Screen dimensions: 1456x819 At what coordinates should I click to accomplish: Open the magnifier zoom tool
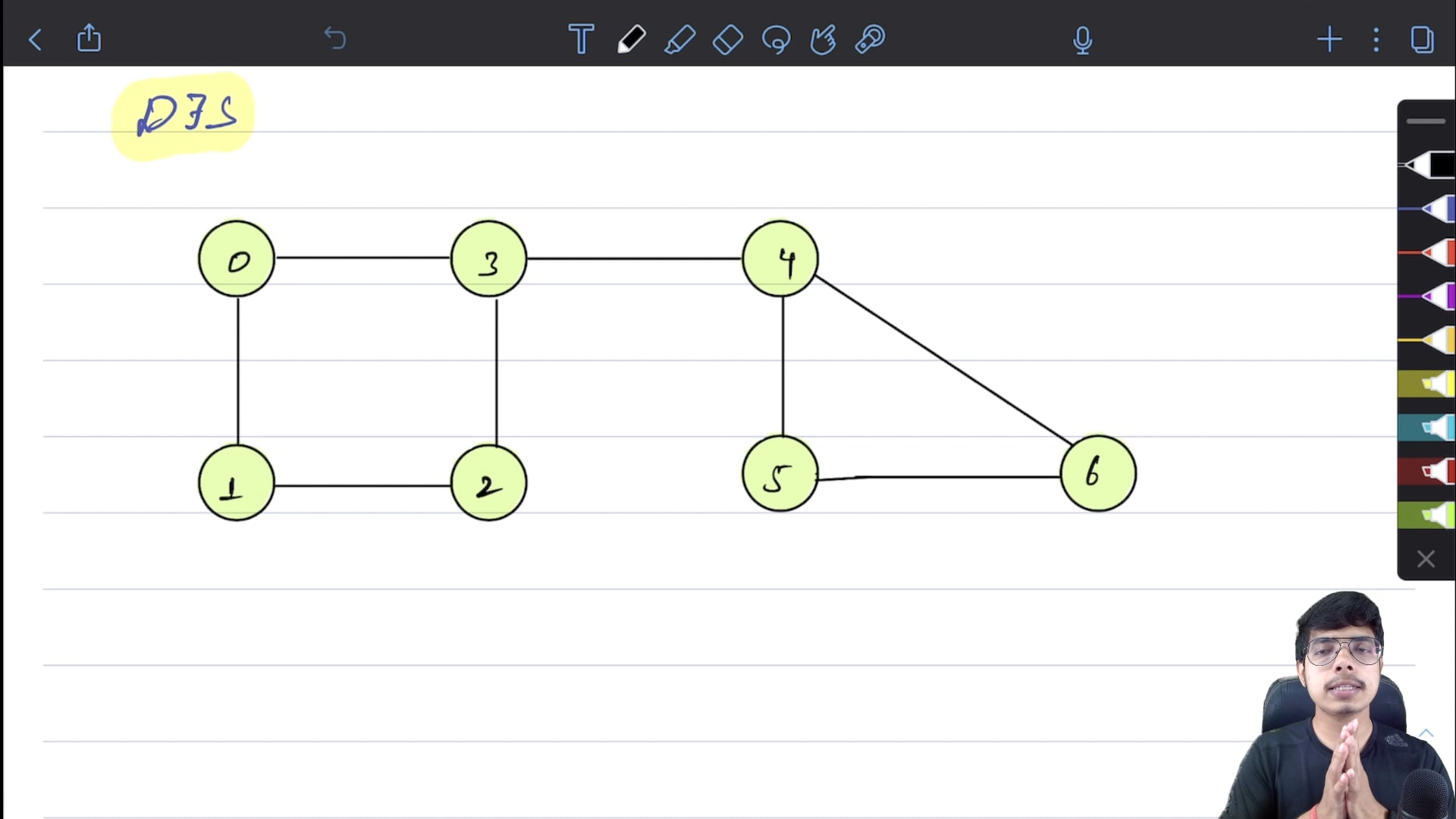click(871, 39)
